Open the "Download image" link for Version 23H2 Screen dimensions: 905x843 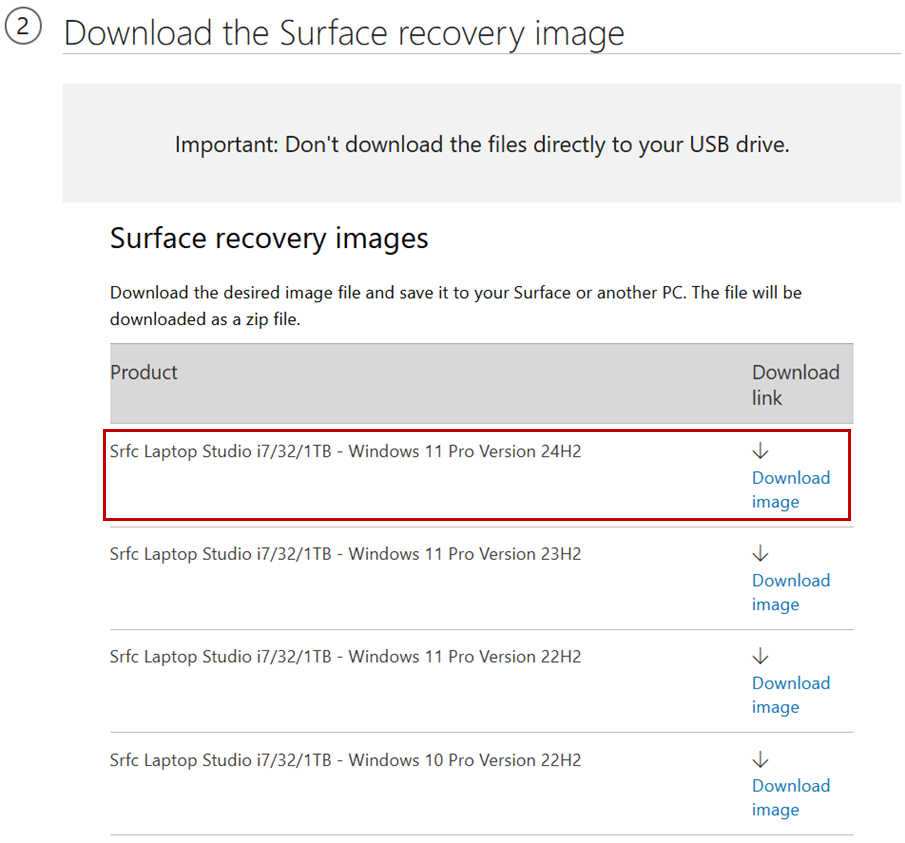[791, 592]
